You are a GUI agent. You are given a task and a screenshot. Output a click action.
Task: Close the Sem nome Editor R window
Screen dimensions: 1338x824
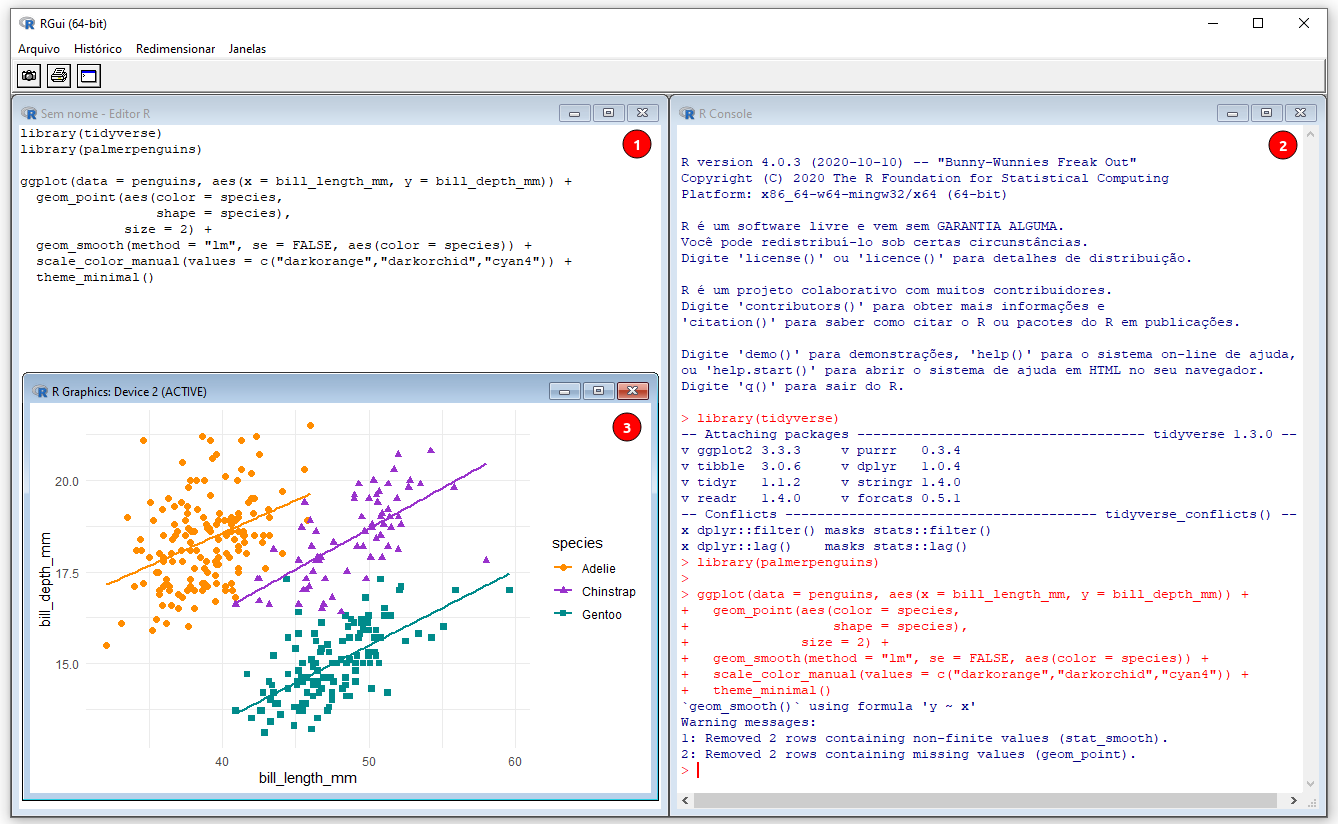(641, 113)
